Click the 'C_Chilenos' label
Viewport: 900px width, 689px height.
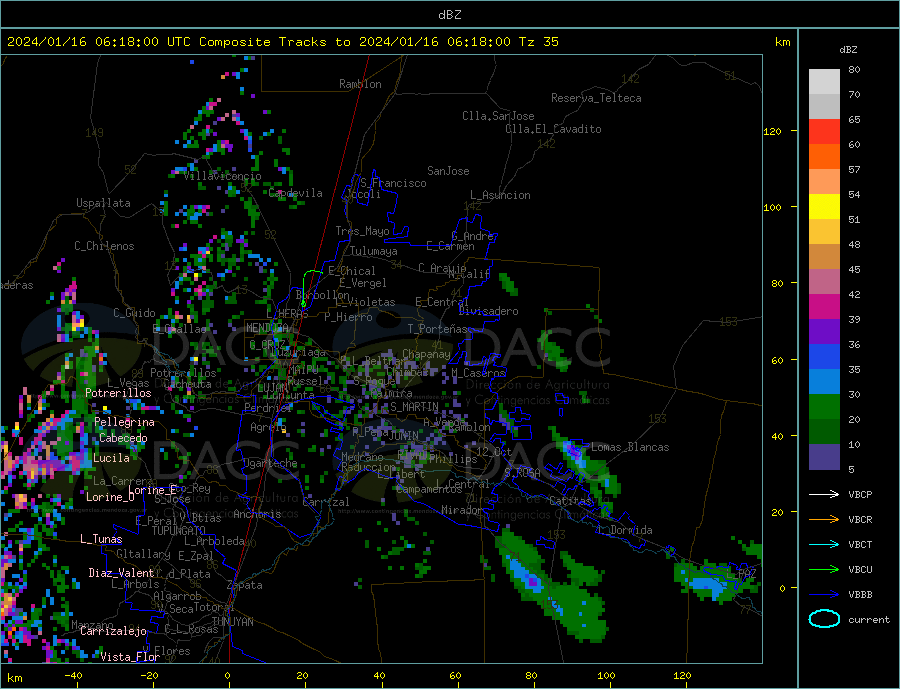[104, 246]
